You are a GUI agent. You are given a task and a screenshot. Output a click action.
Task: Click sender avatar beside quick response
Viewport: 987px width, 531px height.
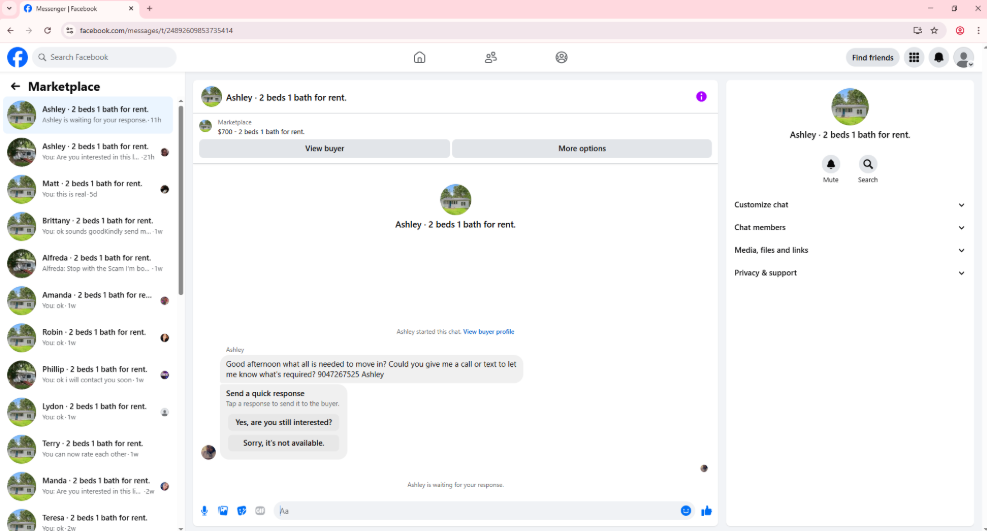pyautogui.click(x=208, y=452)
